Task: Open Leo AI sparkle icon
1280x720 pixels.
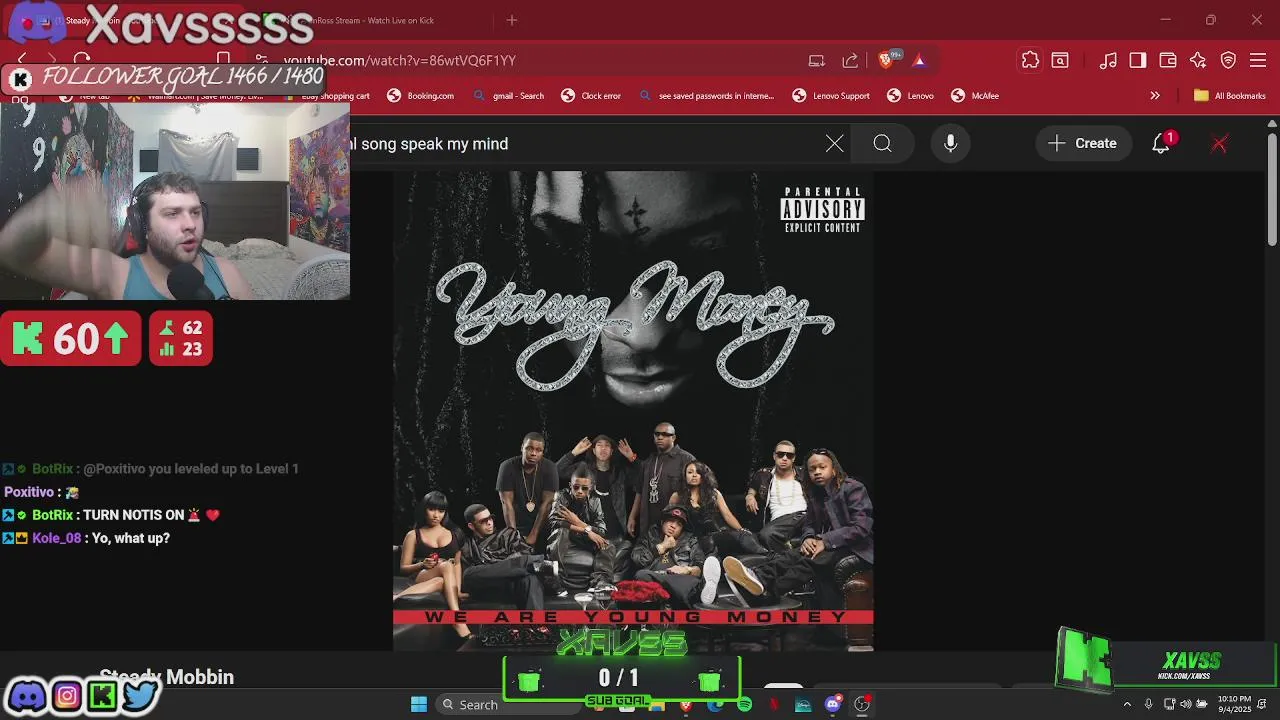Action: pyautogui.click(x=1198, y=60)
